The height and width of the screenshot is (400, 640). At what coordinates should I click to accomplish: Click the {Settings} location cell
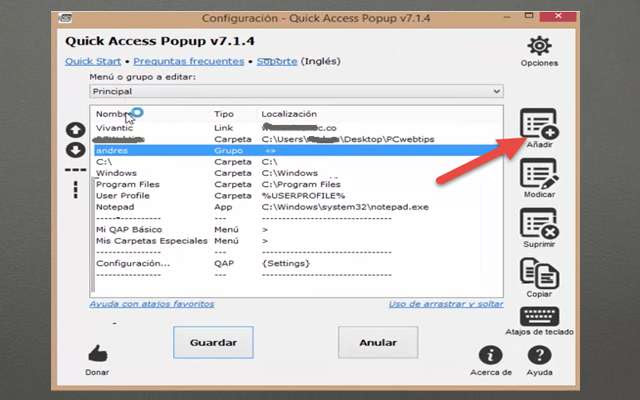pyautogui.click(x=286, y=264)
